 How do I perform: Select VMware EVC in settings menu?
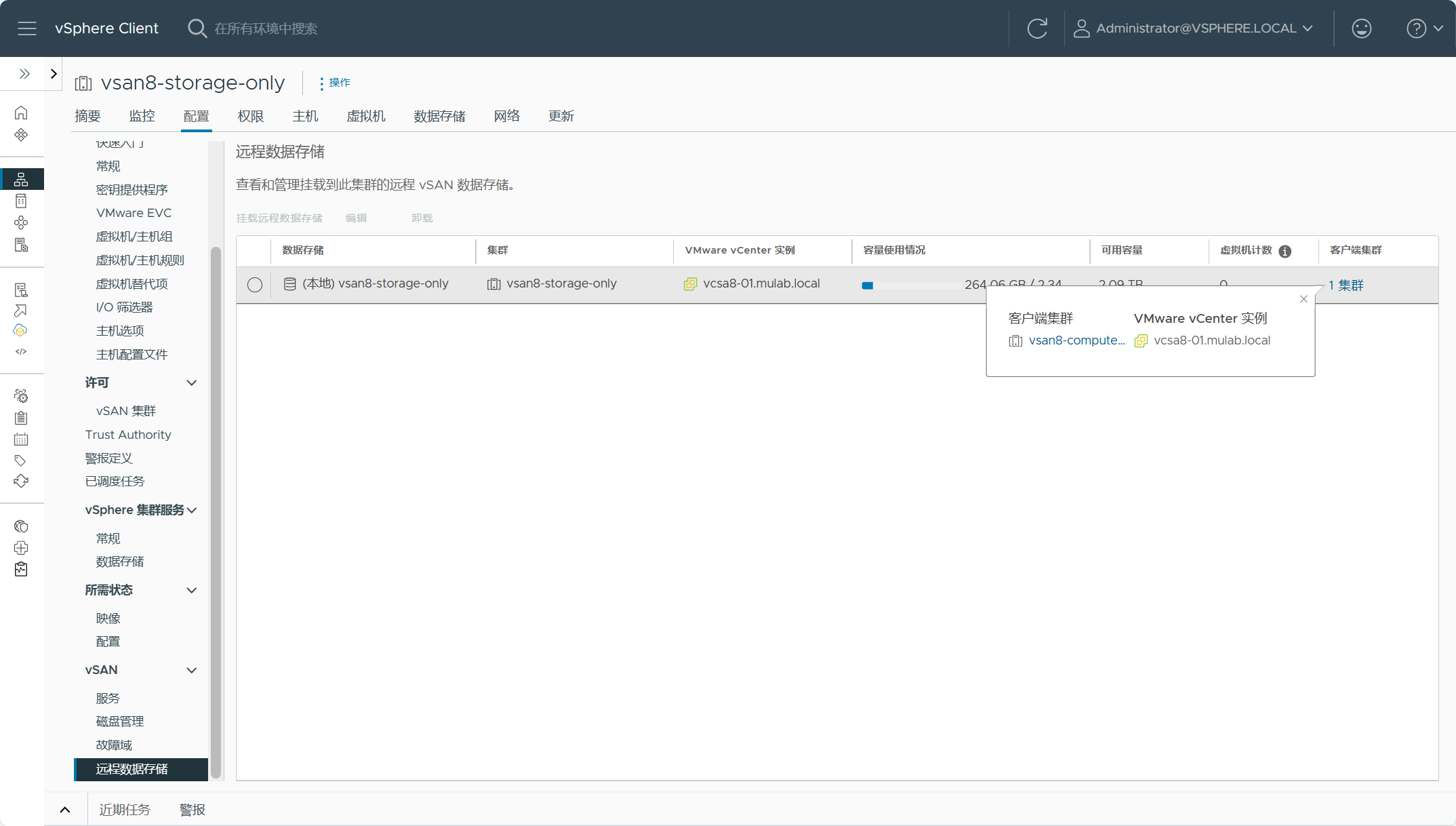point(134,213)
